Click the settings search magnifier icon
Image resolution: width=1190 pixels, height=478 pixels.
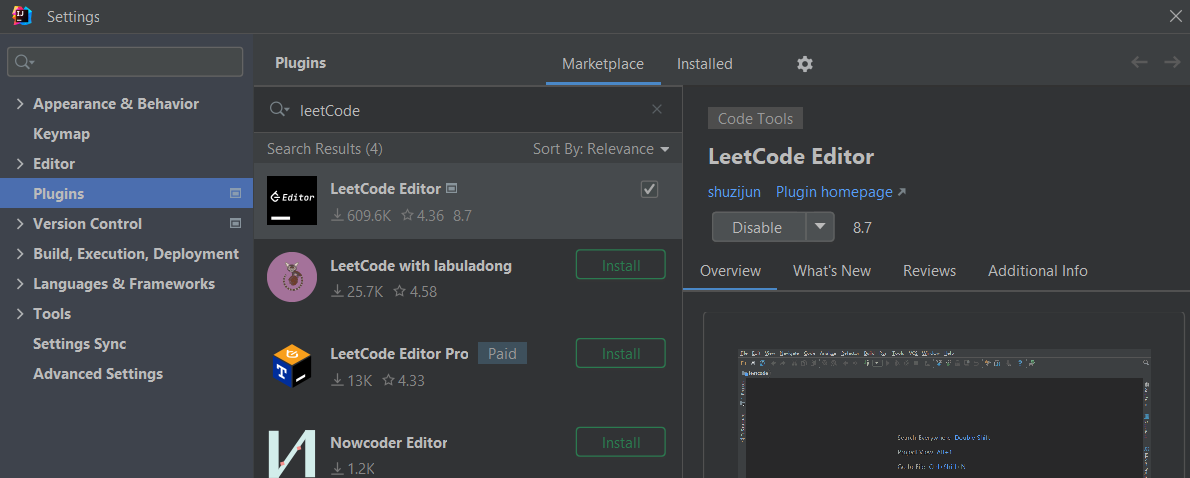24,61
